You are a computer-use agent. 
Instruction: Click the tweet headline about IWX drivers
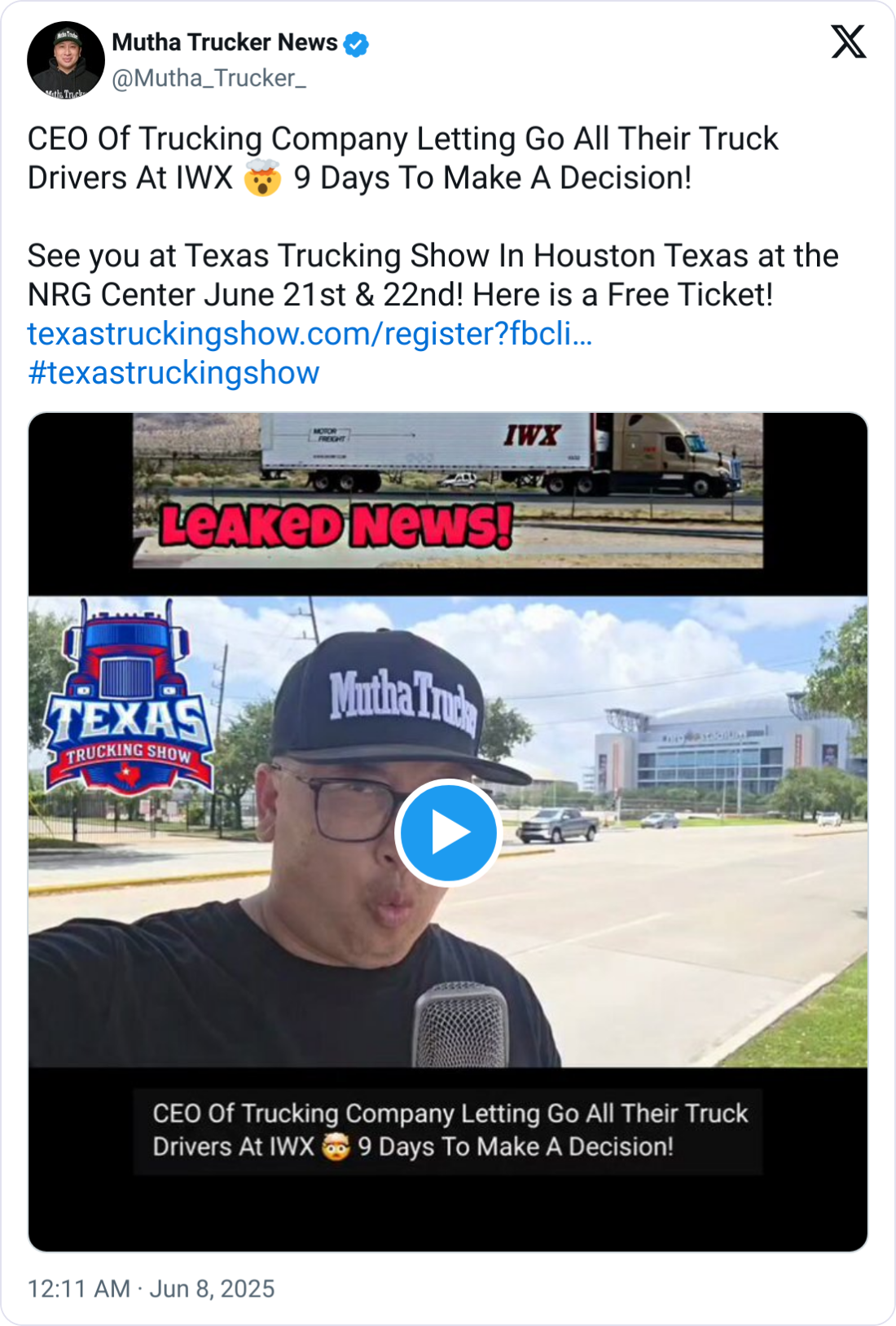(x=402, y=158)
